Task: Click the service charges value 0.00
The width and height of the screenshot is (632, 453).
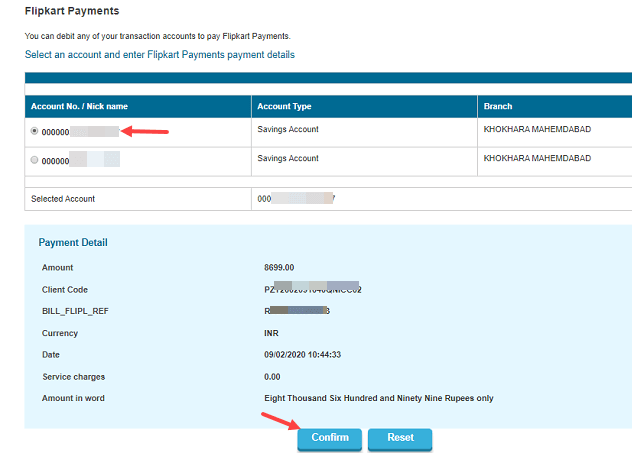Action: click(x=272, y=377)
